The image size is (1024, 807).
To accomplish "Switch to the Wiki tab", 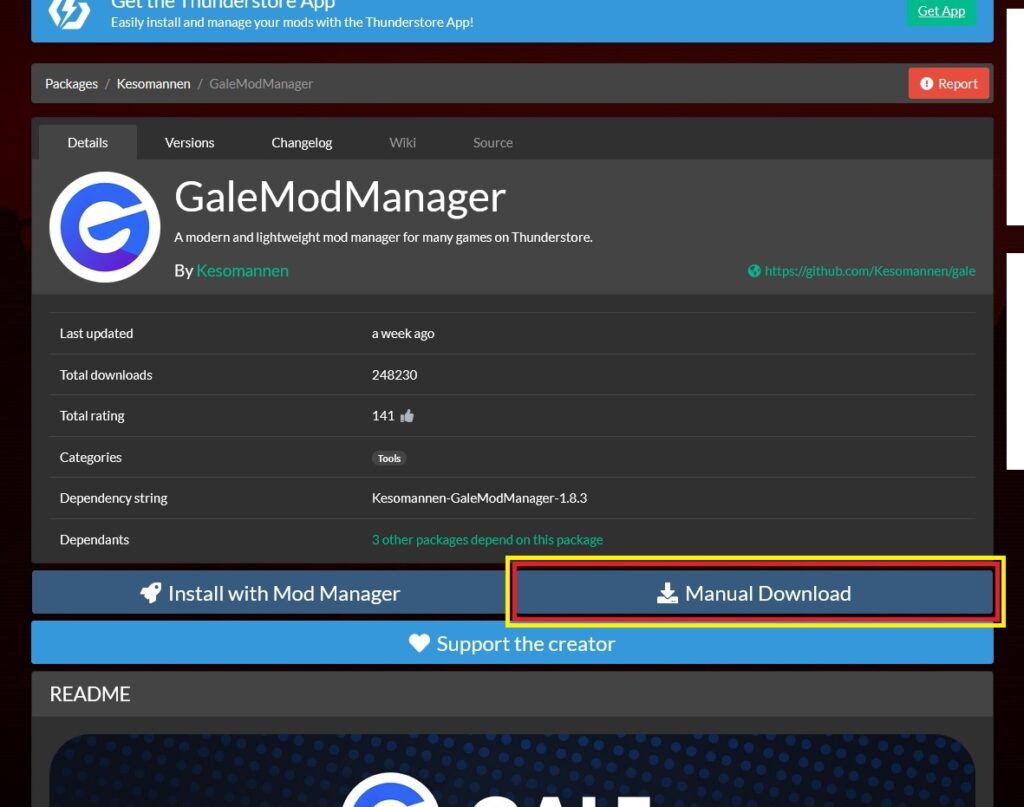I will tap(402, 142).
